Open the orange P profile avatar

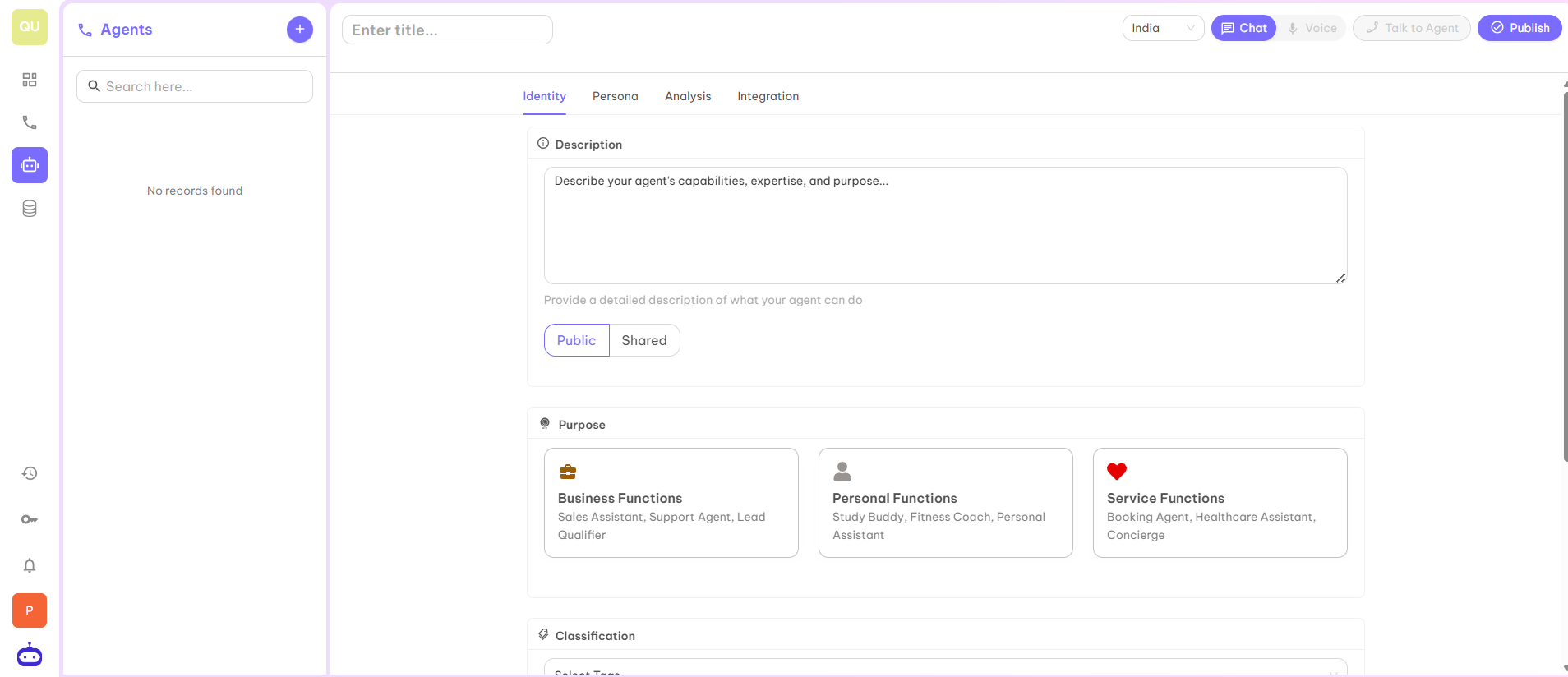[x=30, y=610]
